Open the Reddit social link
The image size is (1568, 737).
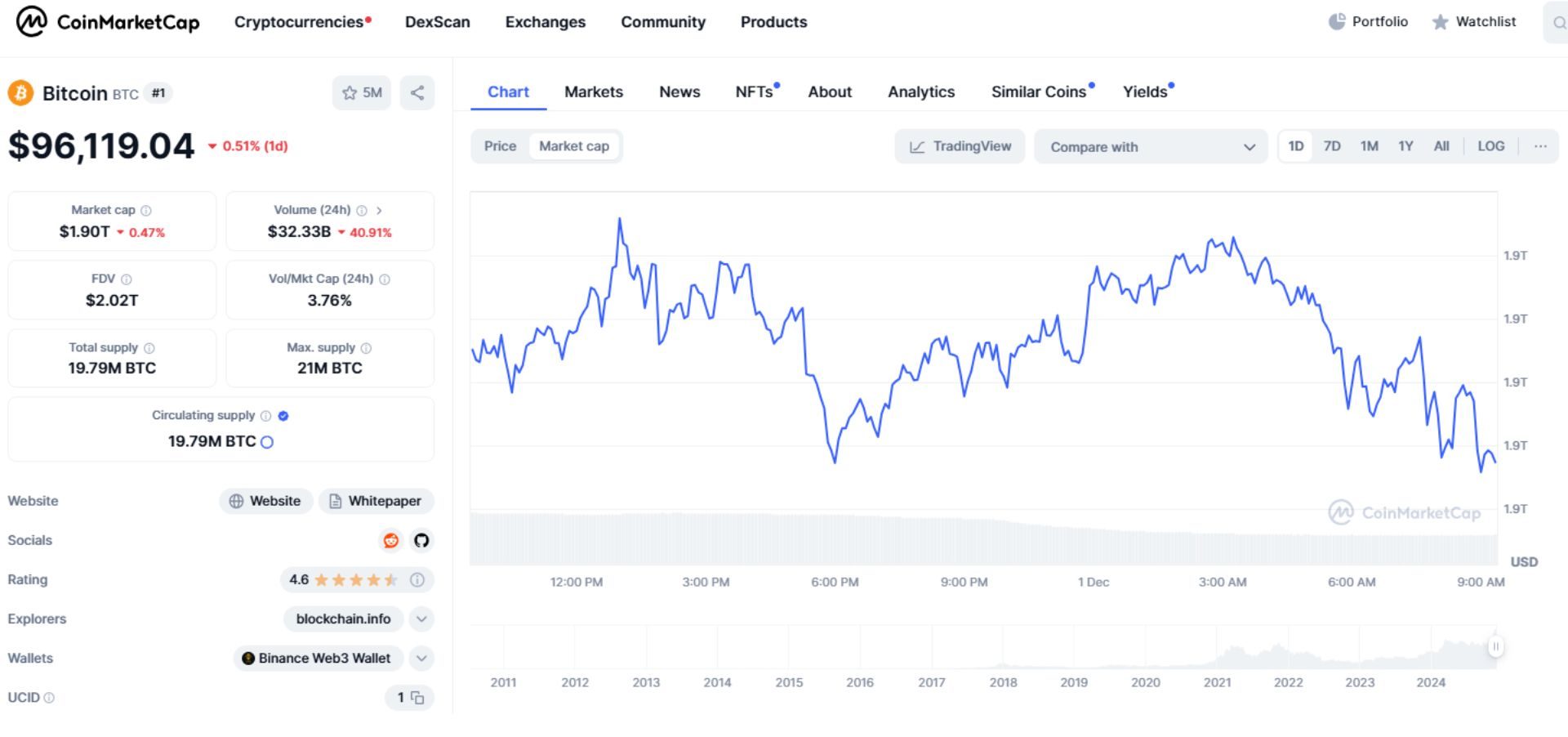pyautogui.click(x=391, y=540)
